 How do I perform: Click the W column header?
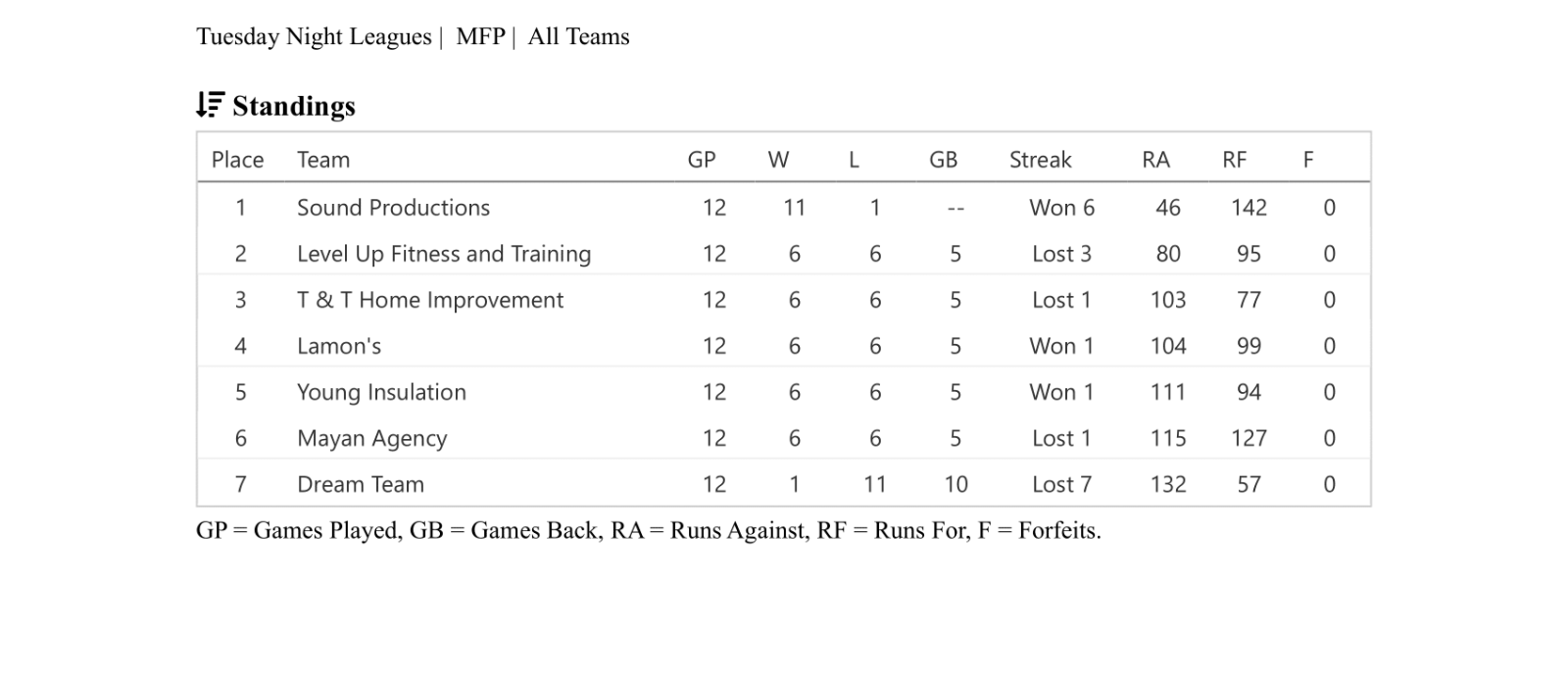tap(778, 160)
